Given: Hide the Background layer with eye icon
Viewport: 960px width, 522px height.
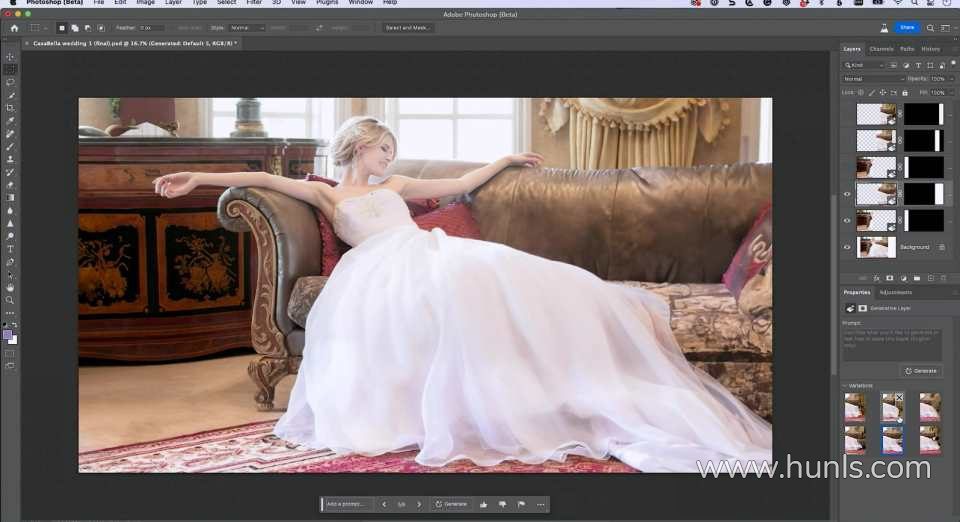Looking at the screenshot, I should coord(848,247).
